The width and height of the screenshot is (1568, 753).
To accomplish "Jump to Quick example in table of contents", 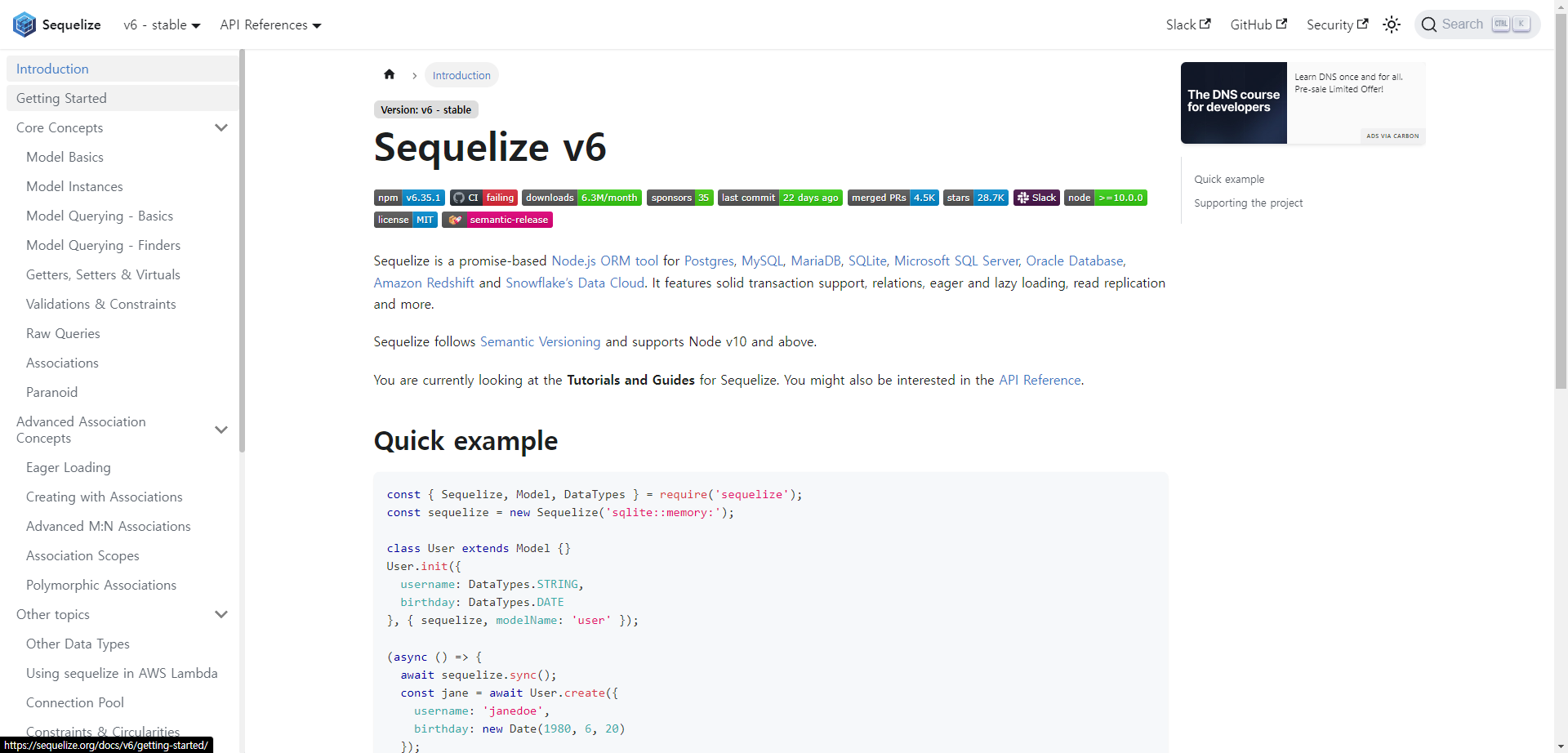I will (x=1229, y=179).
